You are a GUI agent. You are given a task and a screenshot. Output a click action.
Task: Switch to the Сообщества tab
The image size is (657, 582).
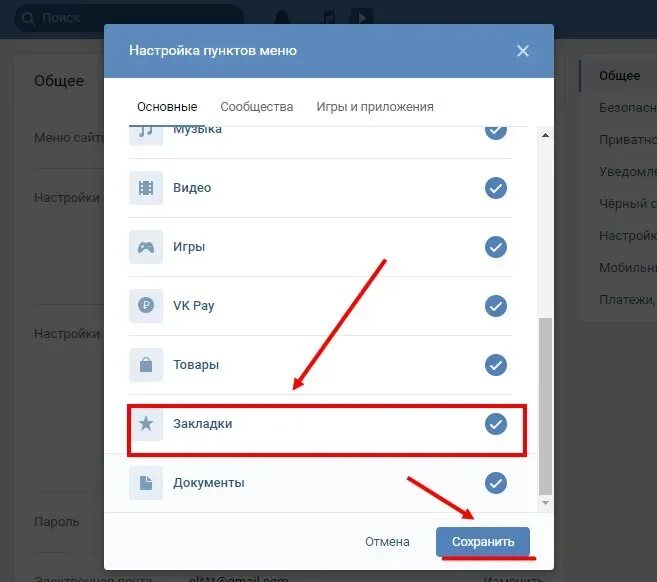256,107
